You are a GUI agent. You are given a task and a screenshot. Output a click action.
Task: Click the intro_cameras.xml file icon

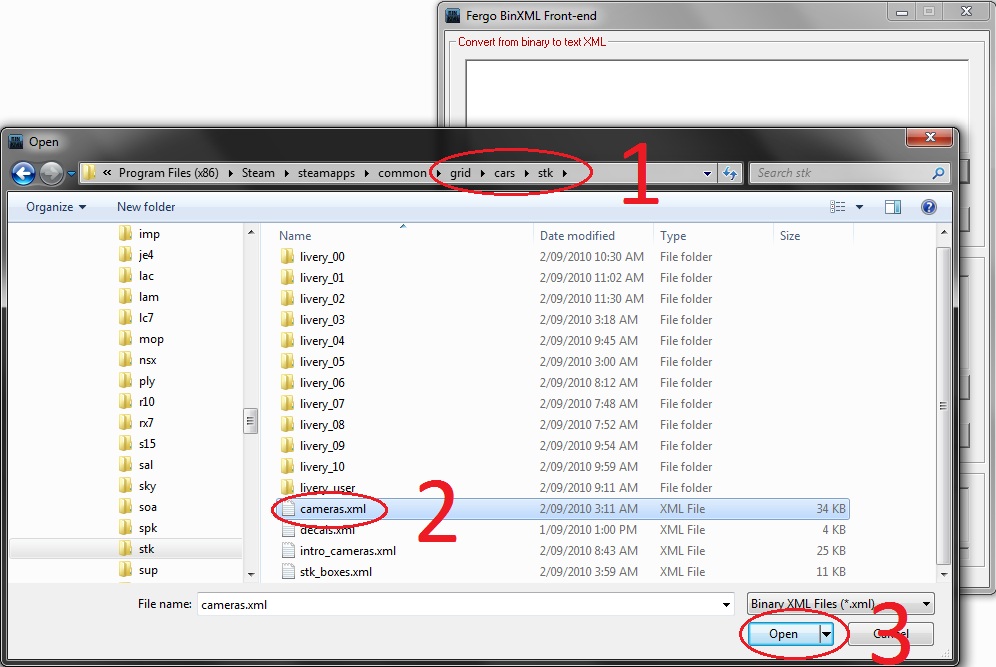pyautogui.click(x=288, y=551)
